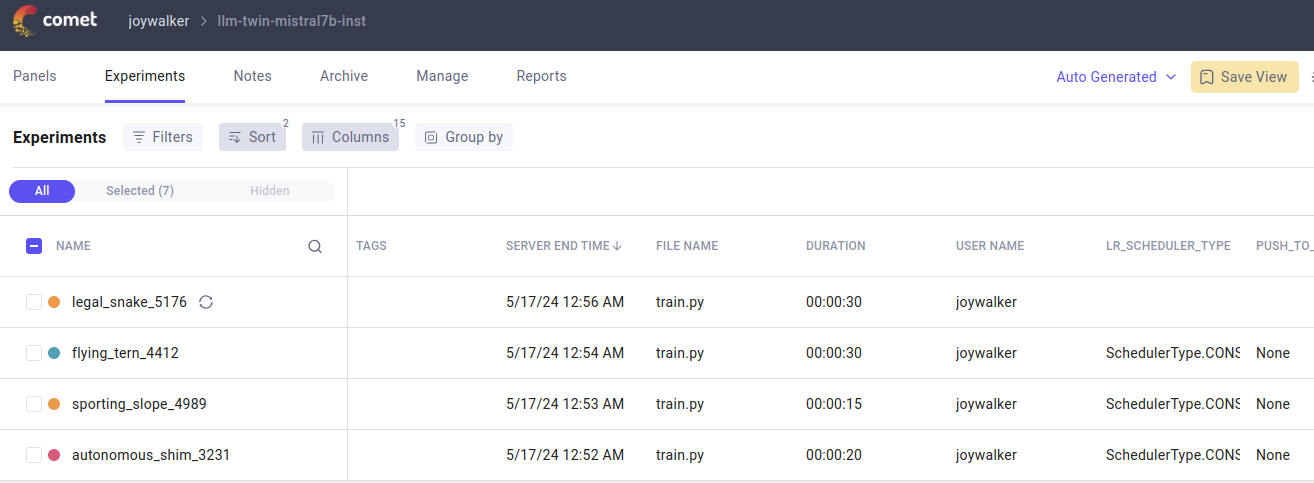Viewport: 1314px width, 483px height.
Task: Check the flying_tern_4412 checkbox
Action: (34, 353)
